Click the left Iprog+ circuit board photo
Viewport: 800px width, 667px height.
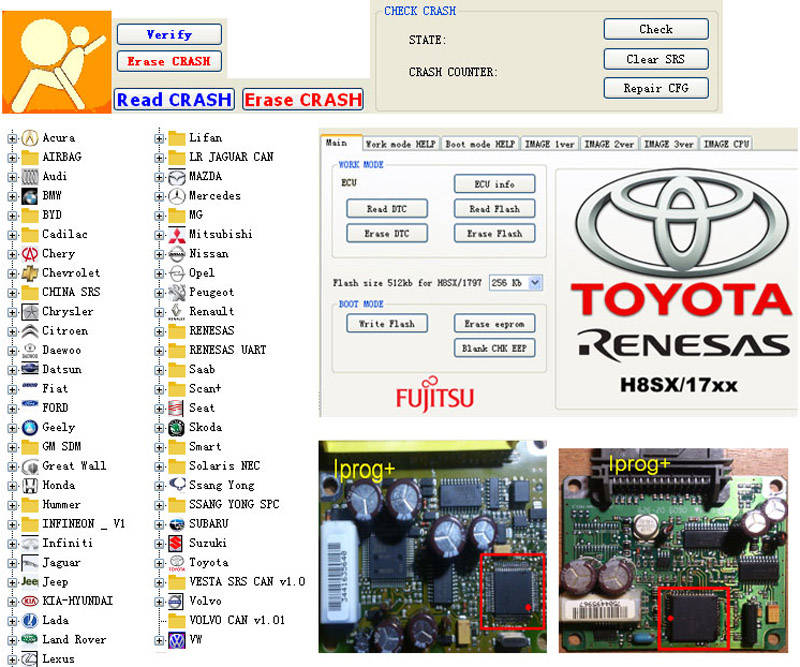[x=432, y=547]
